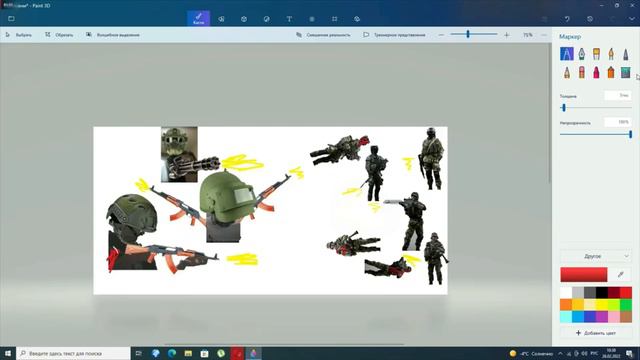Show hidden system tray icons
Image resolution: width=640 pixels, height=360 pixels.
560,353
